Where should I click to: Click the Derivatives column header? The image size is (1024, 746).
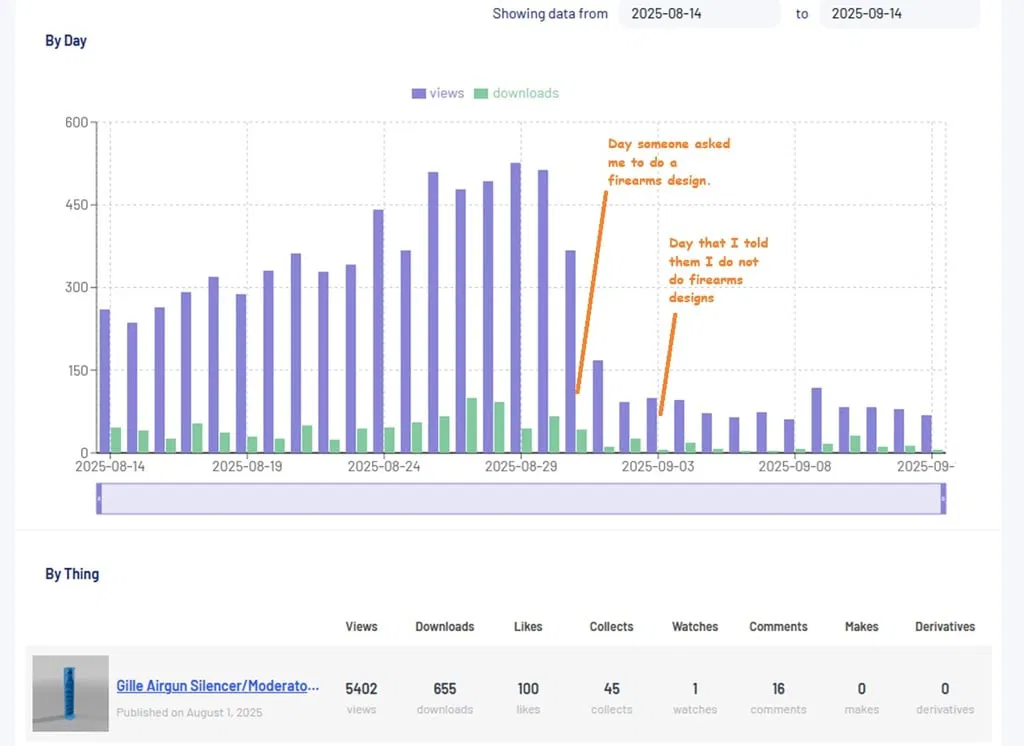(x=944, y=626)
